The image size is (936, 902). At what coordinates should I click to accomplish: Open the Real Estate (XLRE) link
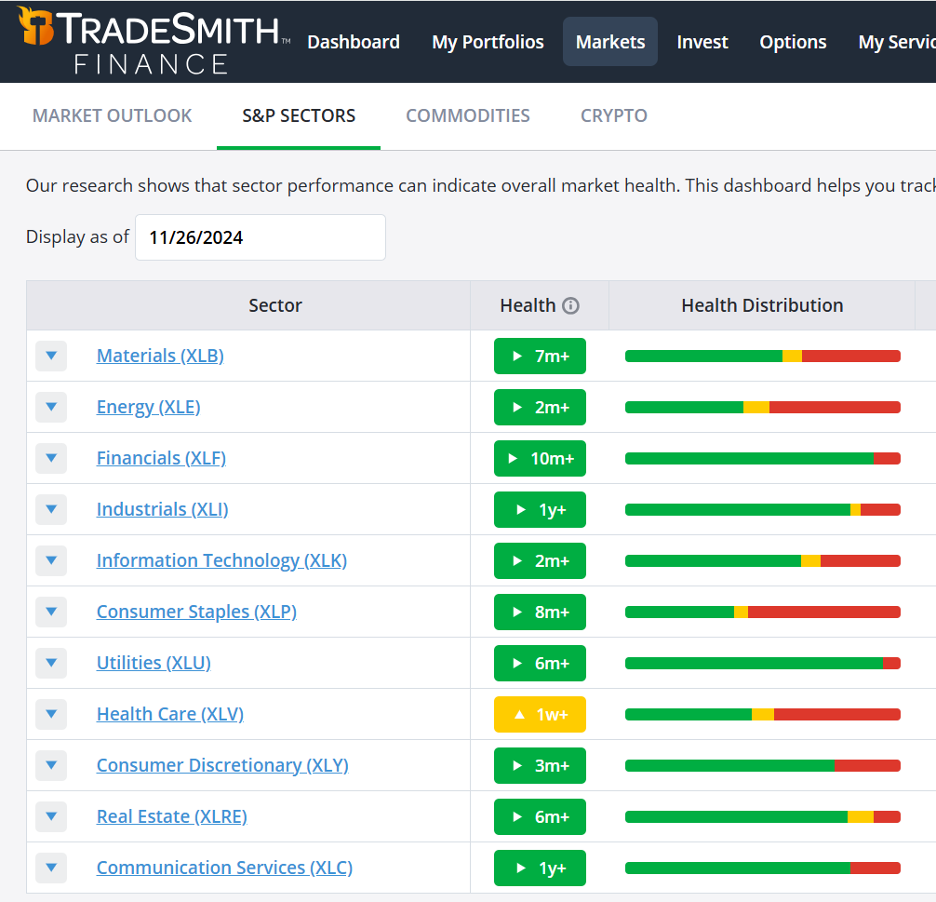pos(172,817)
